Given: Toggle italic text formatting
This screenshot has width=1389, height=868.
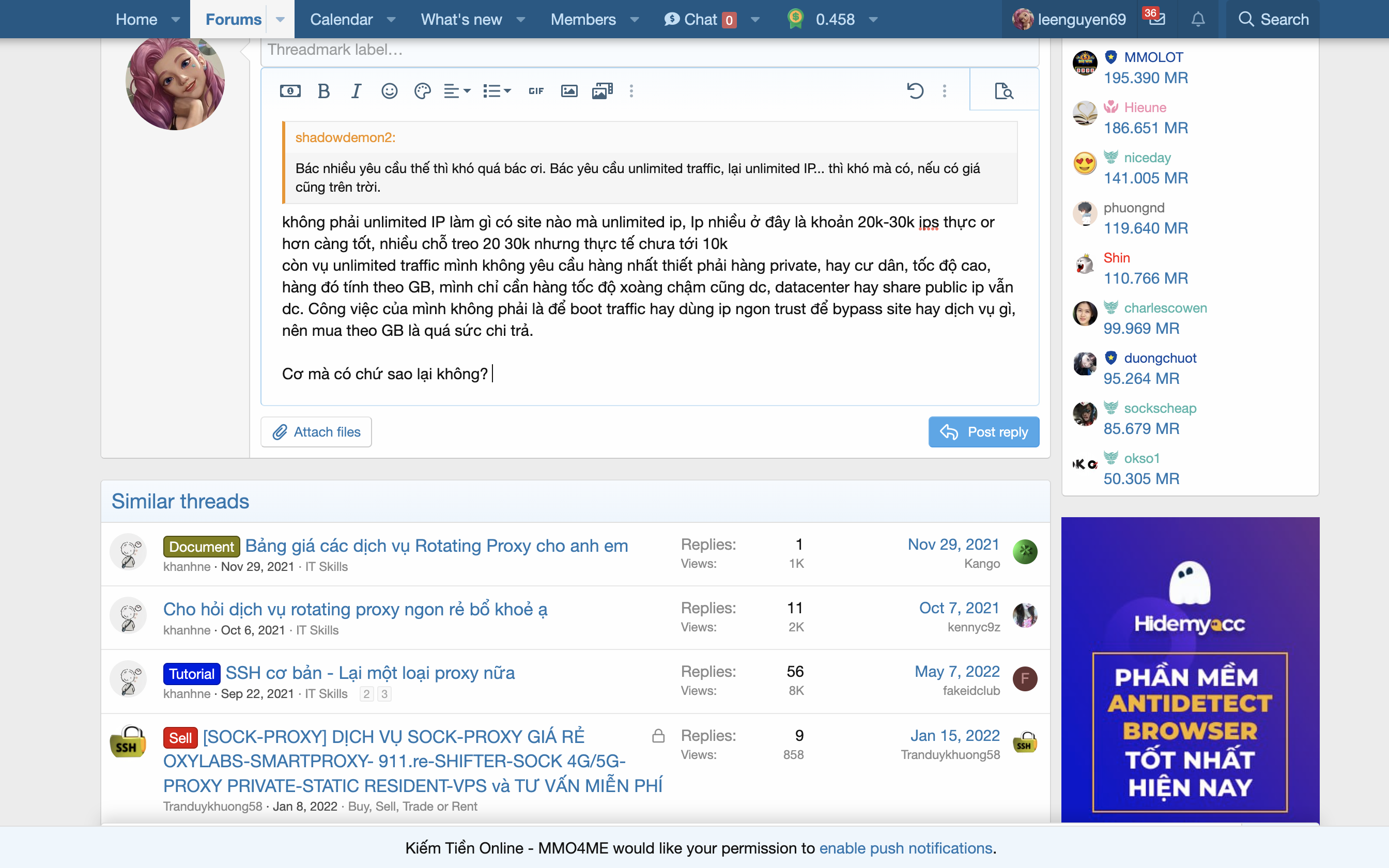Looking at the screenshot, I should point(356,91).
